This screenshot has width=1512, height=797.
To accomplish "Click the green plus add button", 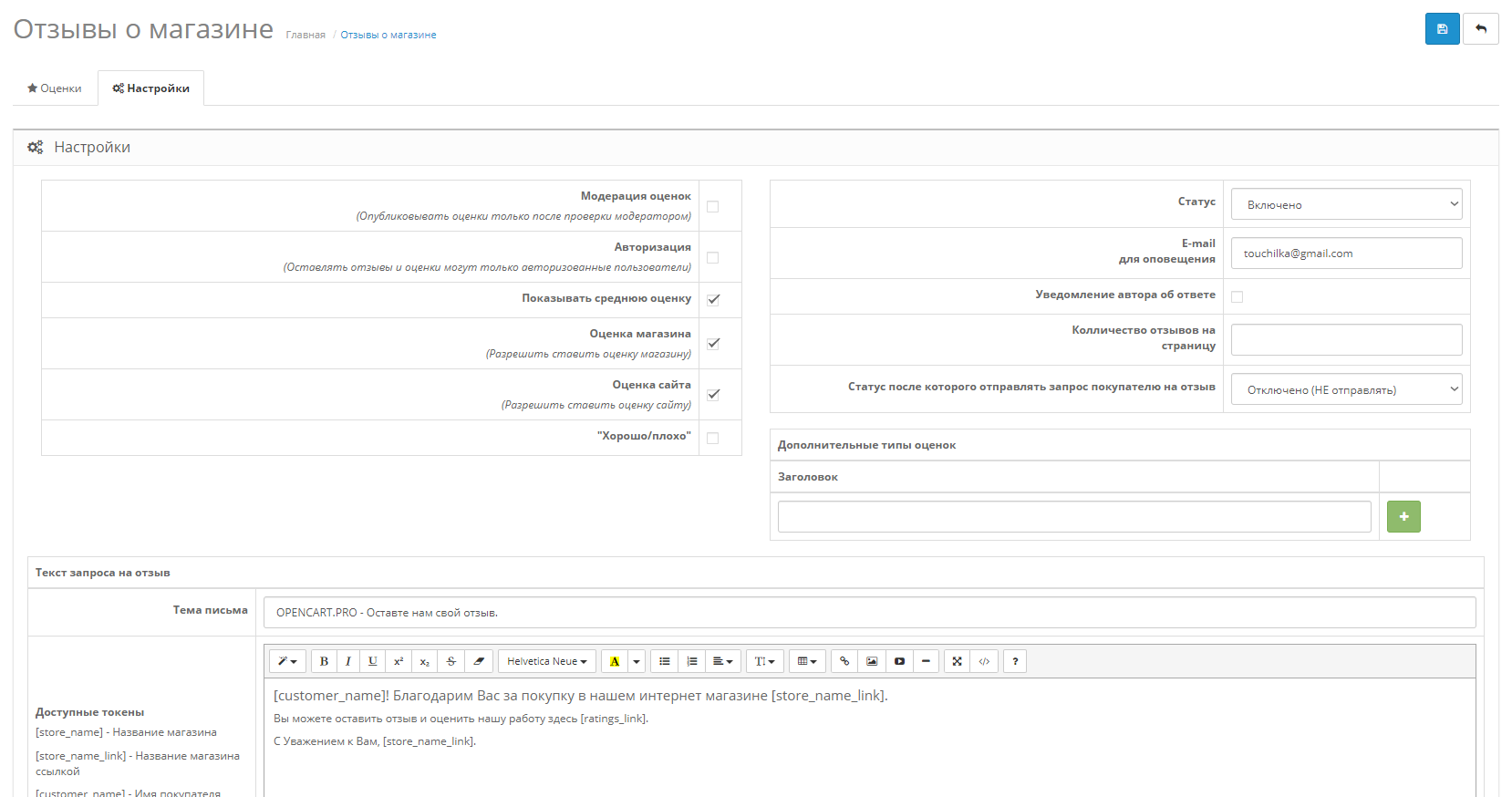I will tap(1403, 517).
